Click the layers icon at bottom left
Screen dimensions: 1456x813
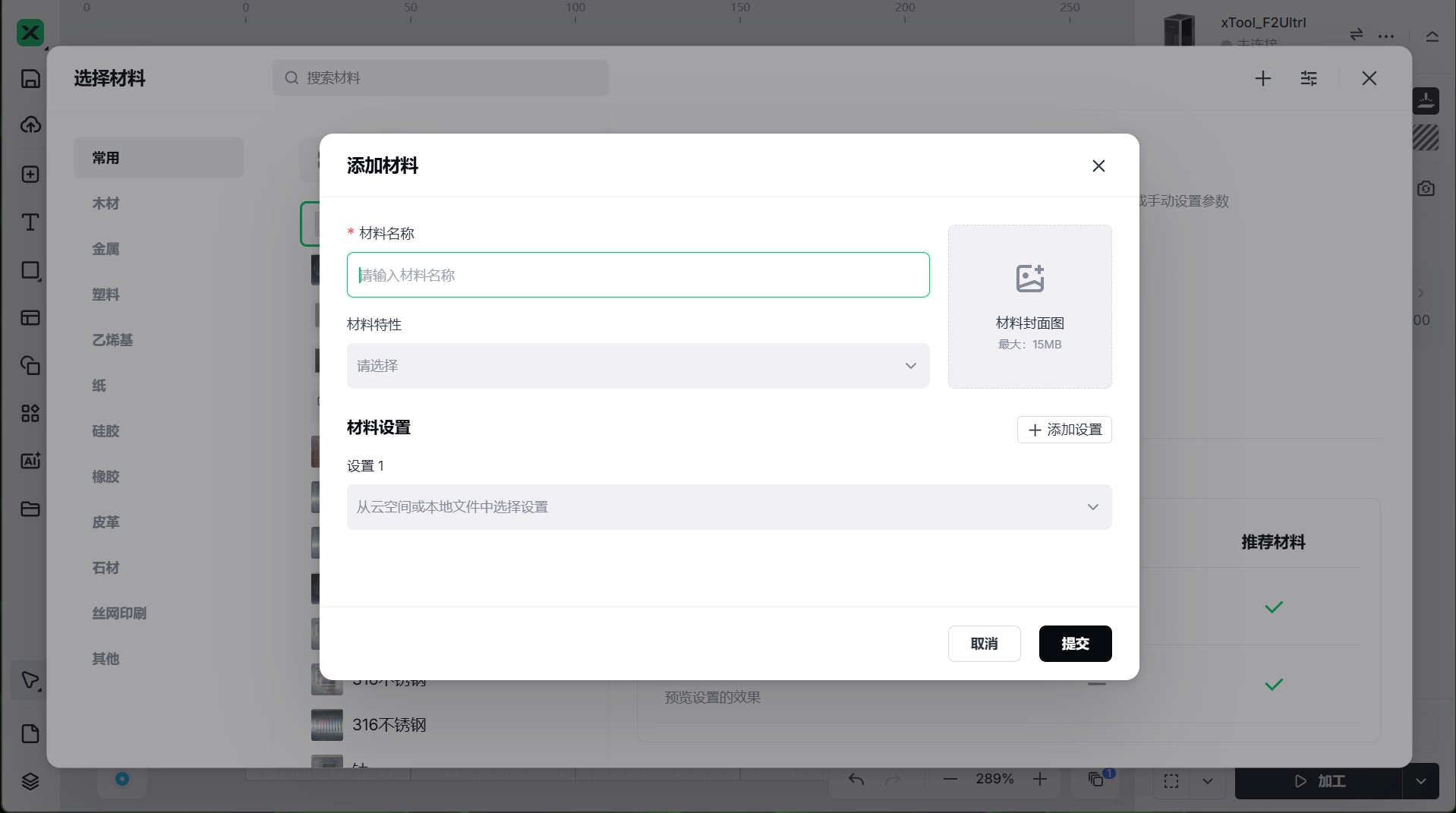point(30,781)
